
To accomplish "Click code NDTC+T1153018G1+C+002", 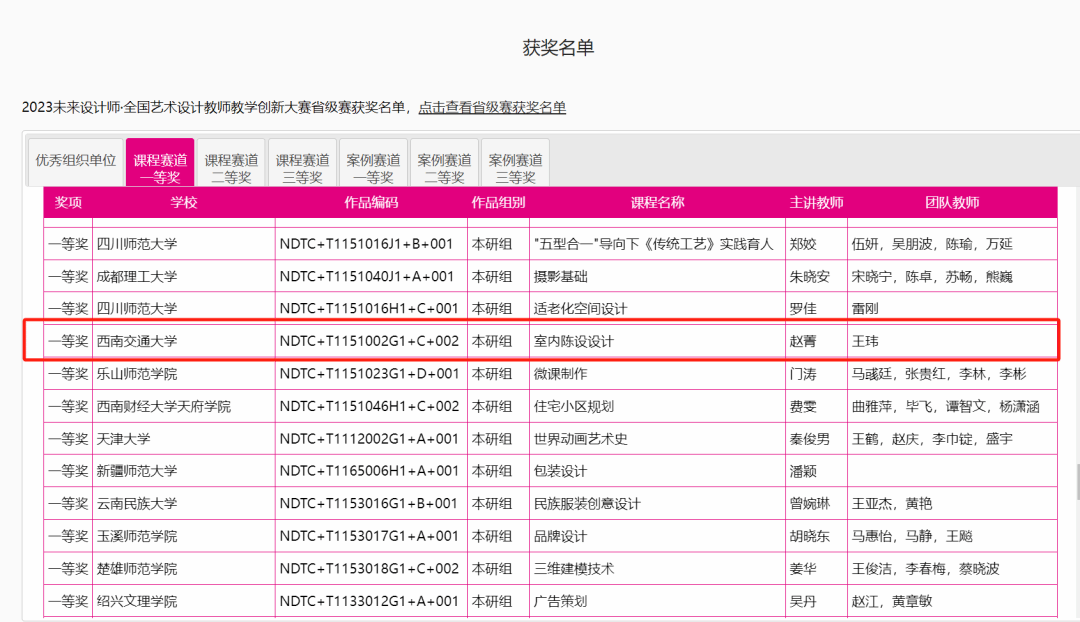I will (x=369, y=569).
